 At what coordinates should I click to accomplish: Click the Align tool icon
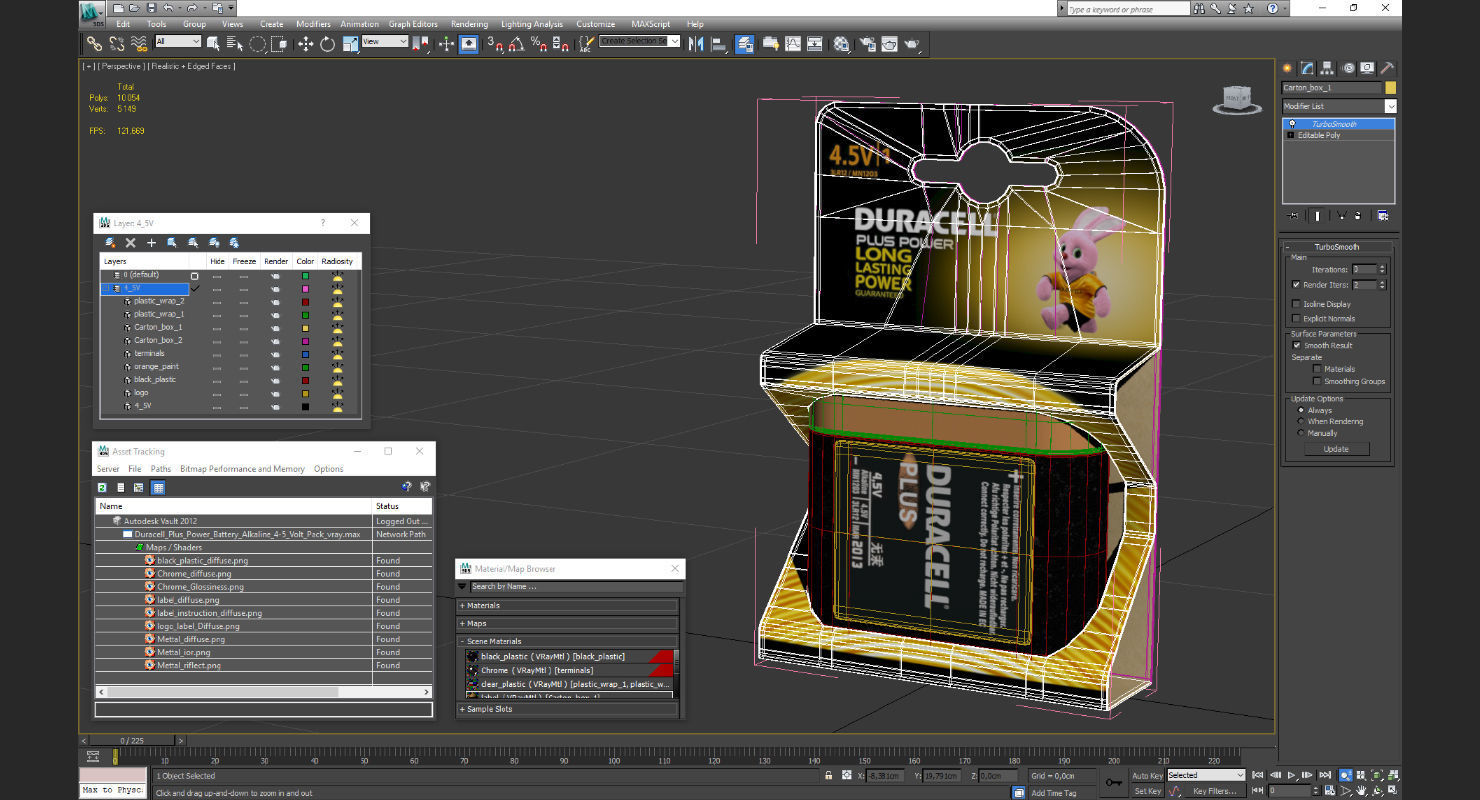[x=719, y=43]
